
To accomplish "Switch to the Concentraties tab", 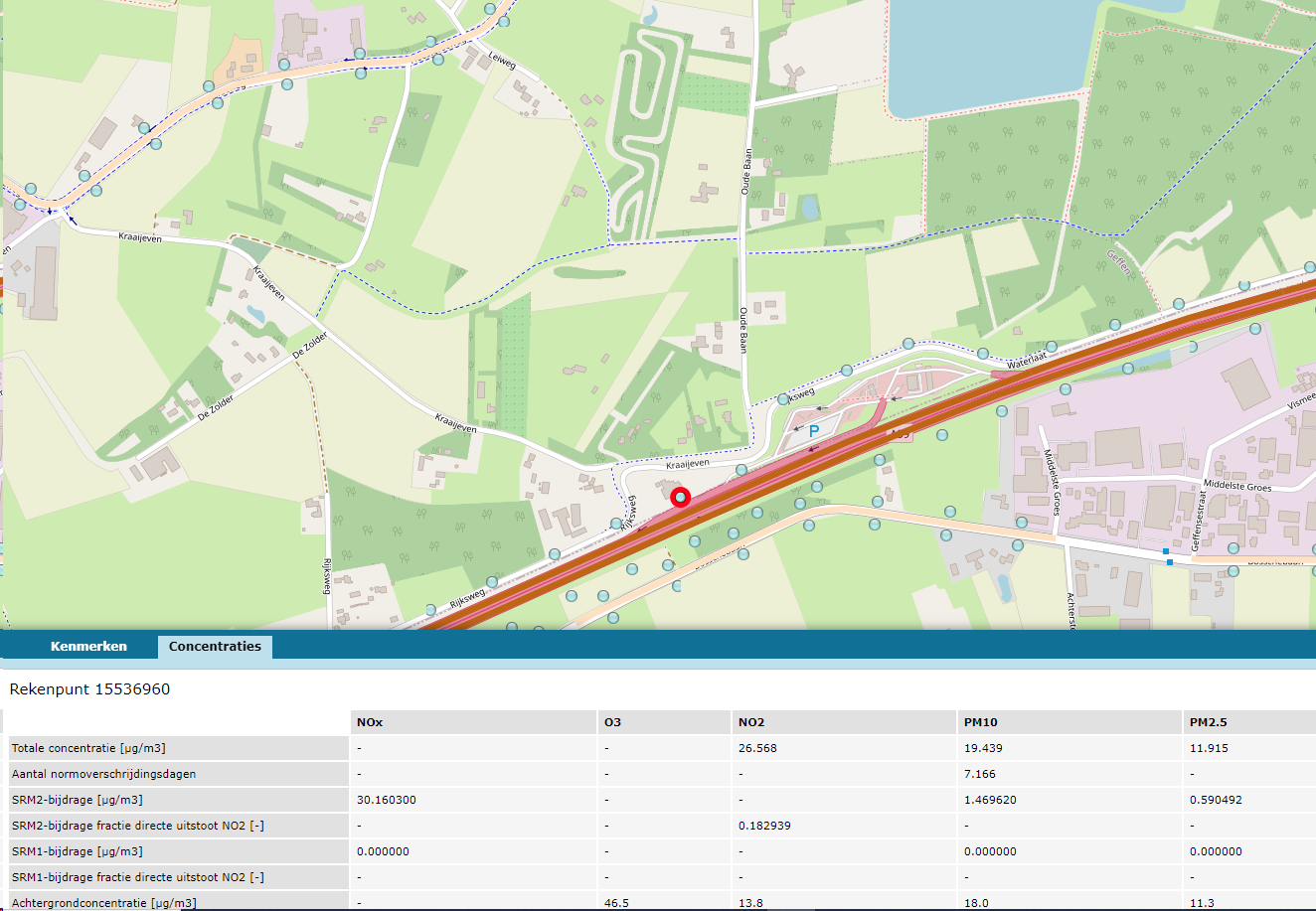I will 215,646.
